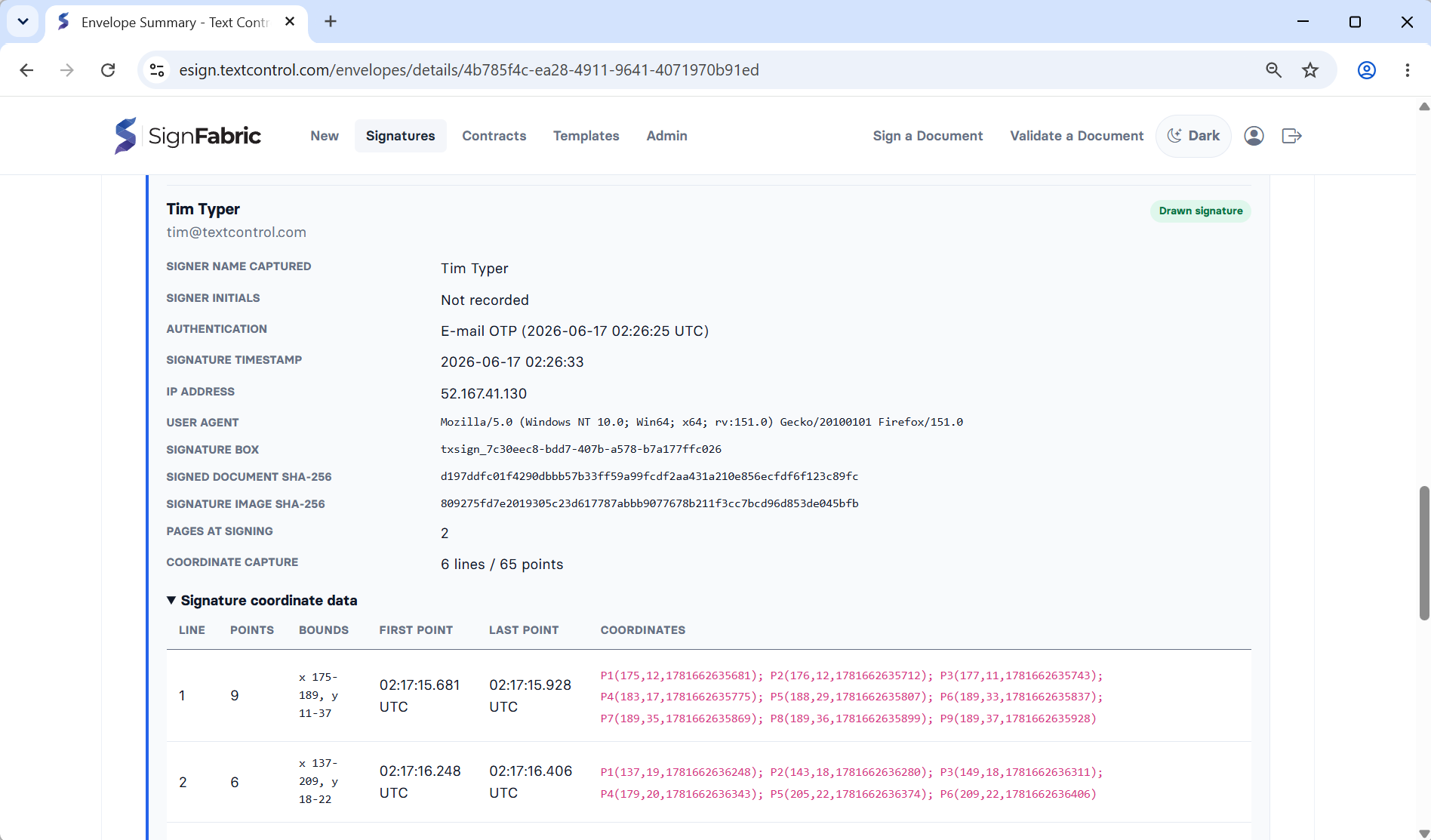This screenshot has width=1431, height=840.
Task: Bookmark this page with the star icon
Action: coord(1310,70)
